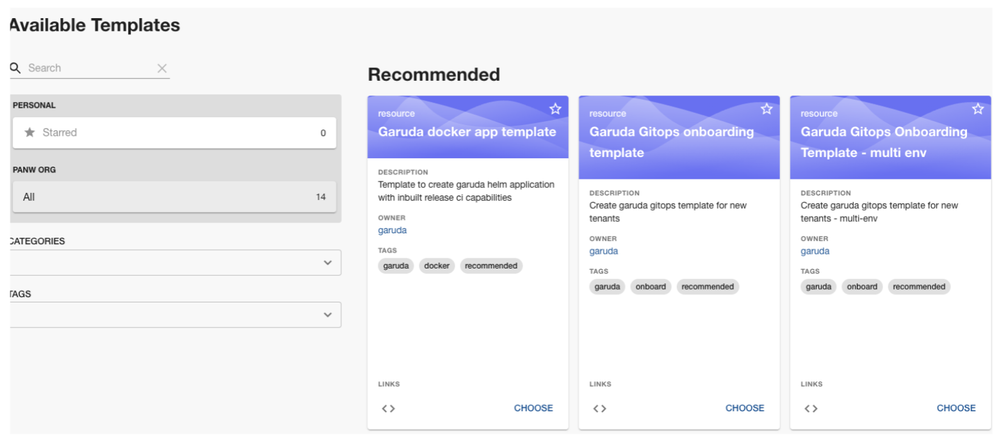Open garuda owner link on multi-env card
Image resolution: width=999 pixels, height=439 pixels.
tap(815, 251)
